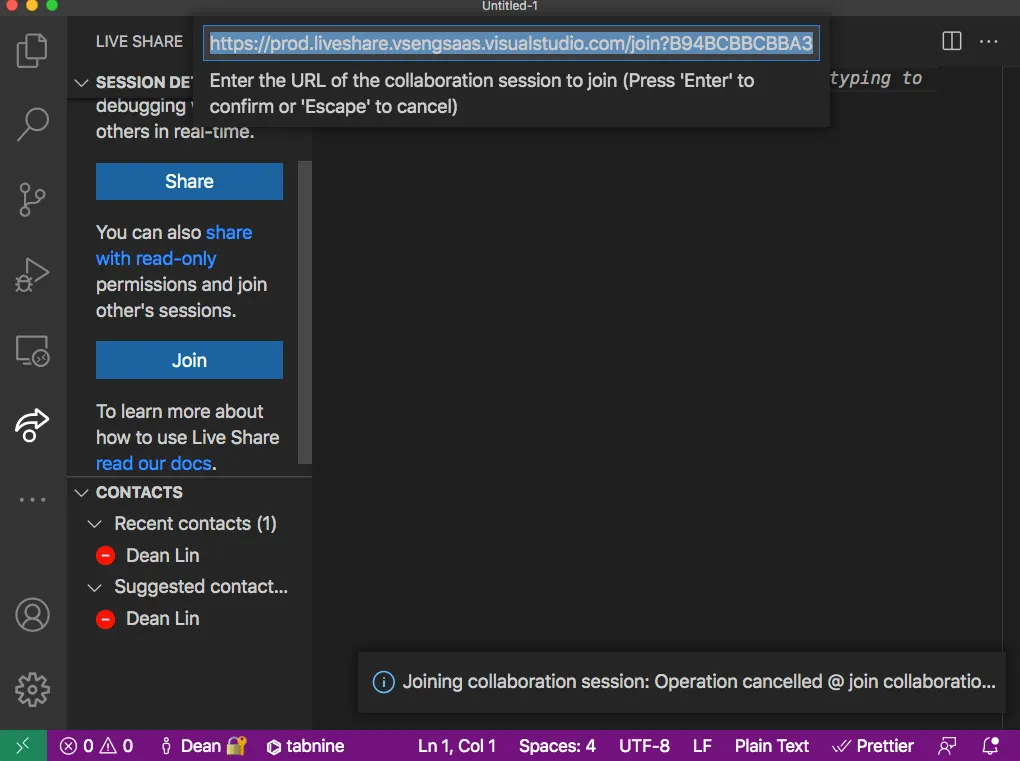Follow the share with read-only link
This screenshot has height=761, width=1020.
click(174, 245)
